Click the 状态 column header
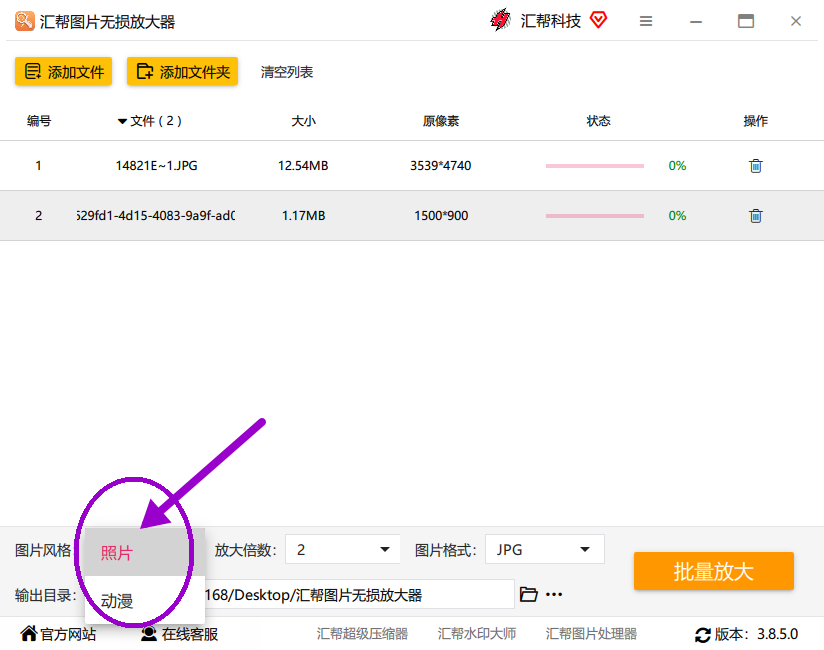The height and width of the screenshot is (650, 824). pos(598,121)
